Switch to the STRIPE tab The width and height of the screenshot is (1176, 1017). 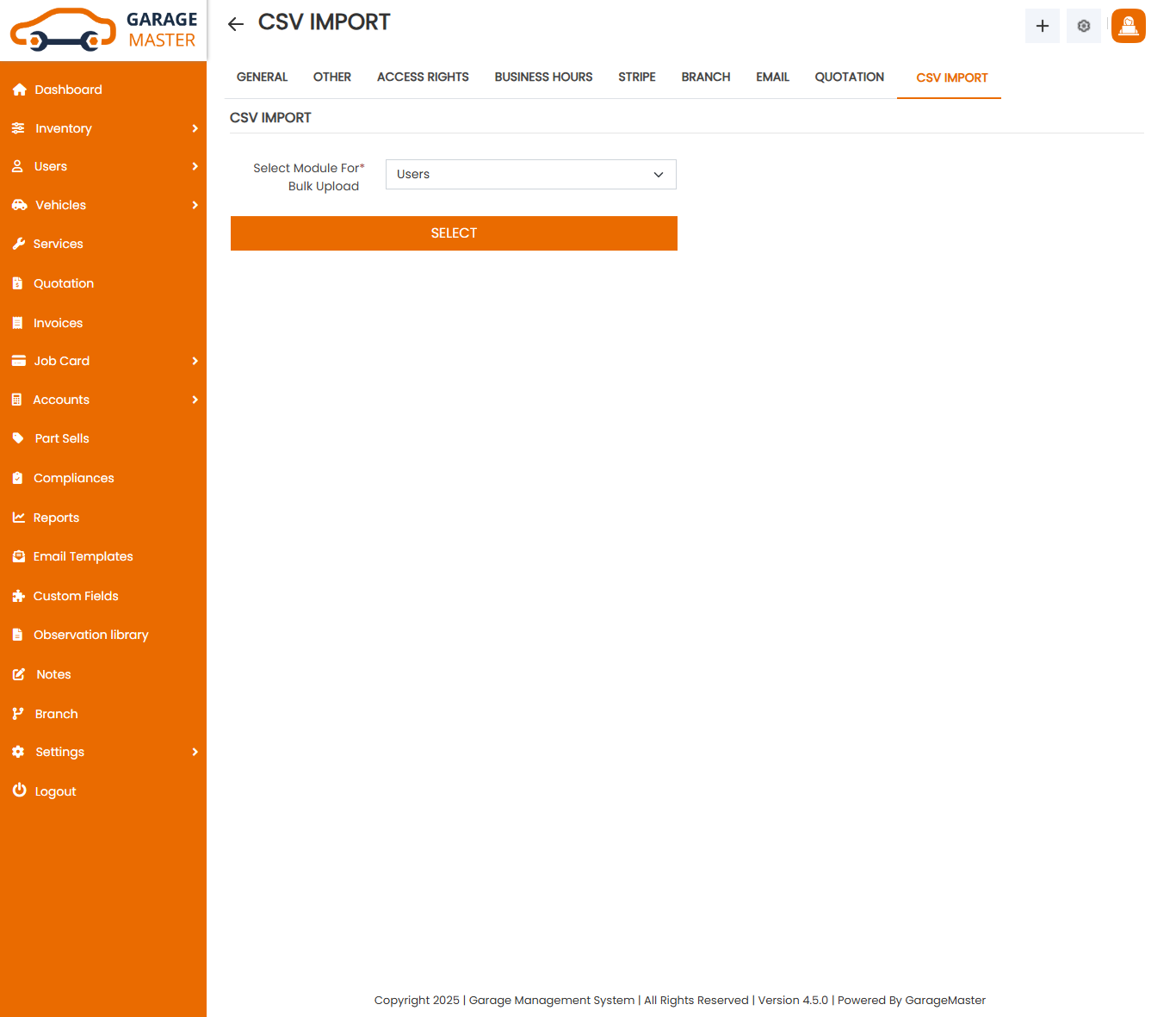tap(636, 77)
